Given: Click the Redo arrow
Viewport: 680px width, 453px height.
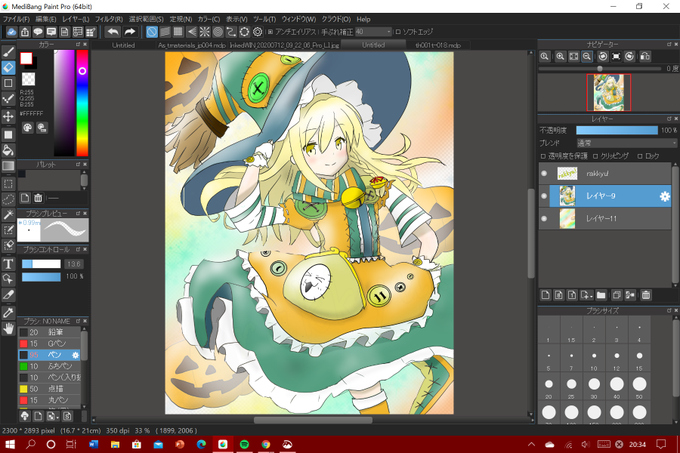Looking at the screenshot, I should [129, 32].
